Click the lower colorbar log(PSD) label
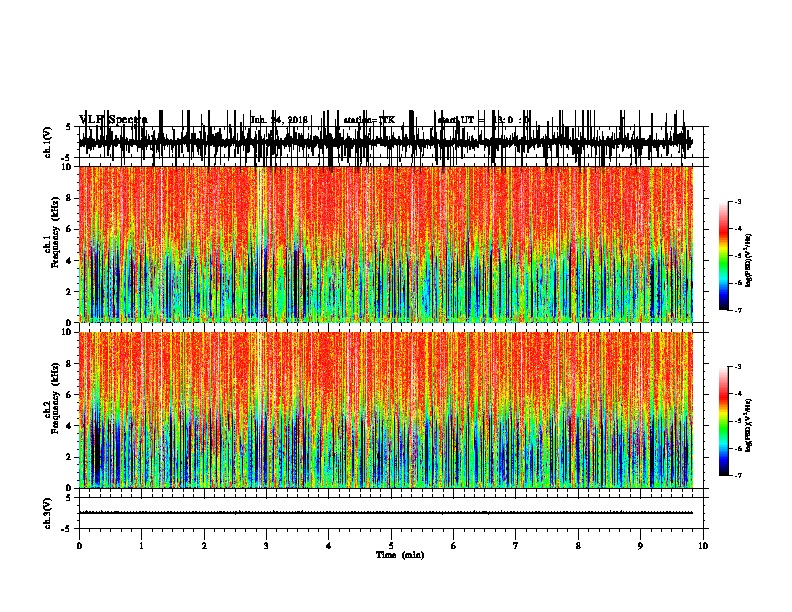 (748, 426)
